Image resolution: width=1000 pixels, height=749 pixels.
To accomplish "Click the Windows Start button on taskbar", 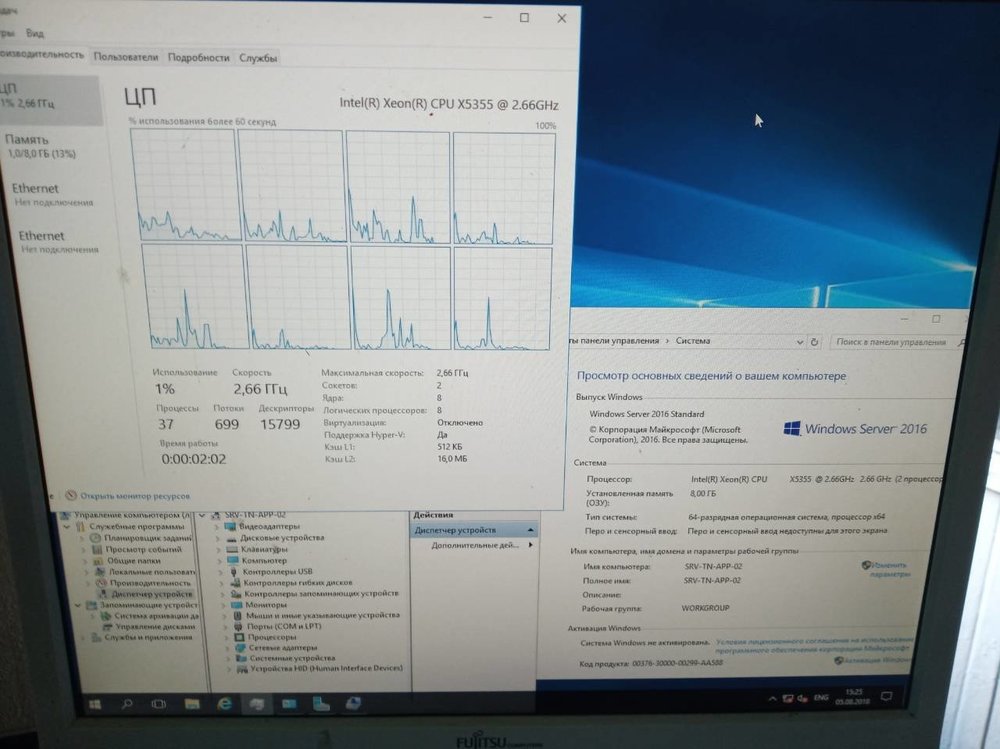I will click(94, 705).
